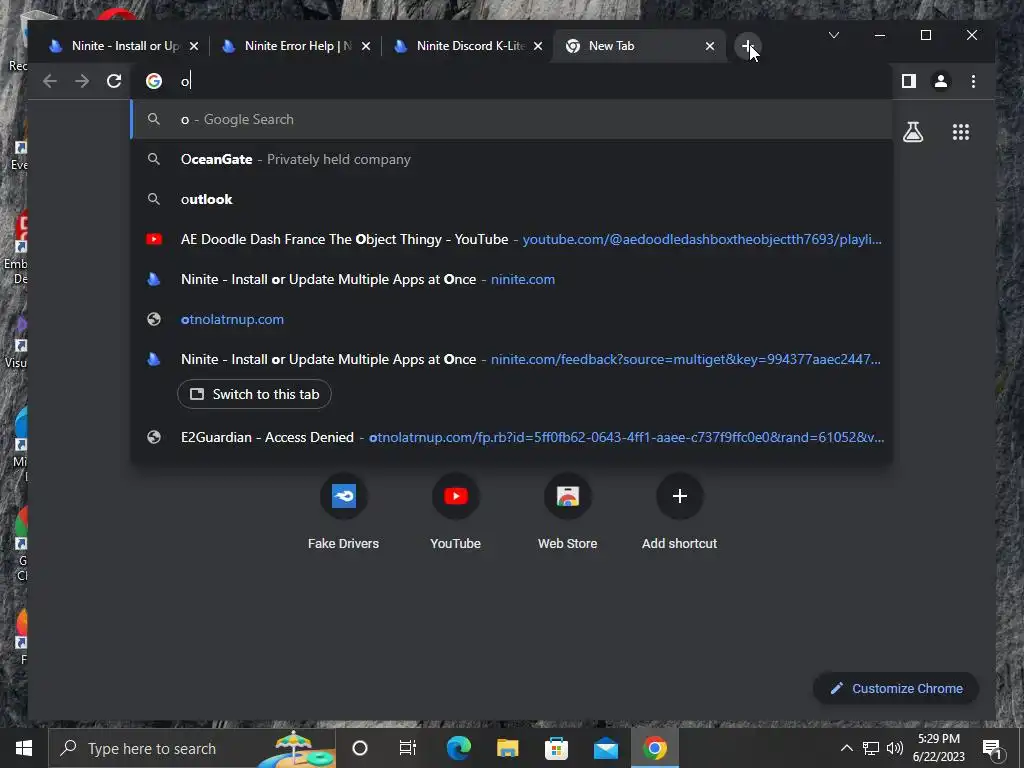
Task: Click the Customize Chrome button
Action: 896,688
